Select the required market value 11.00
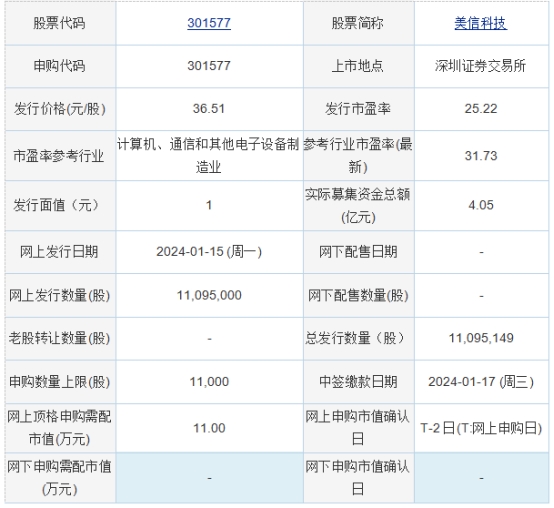Viewport: 554px width, 508px height. pyautogui.click(x=209, y=428)
